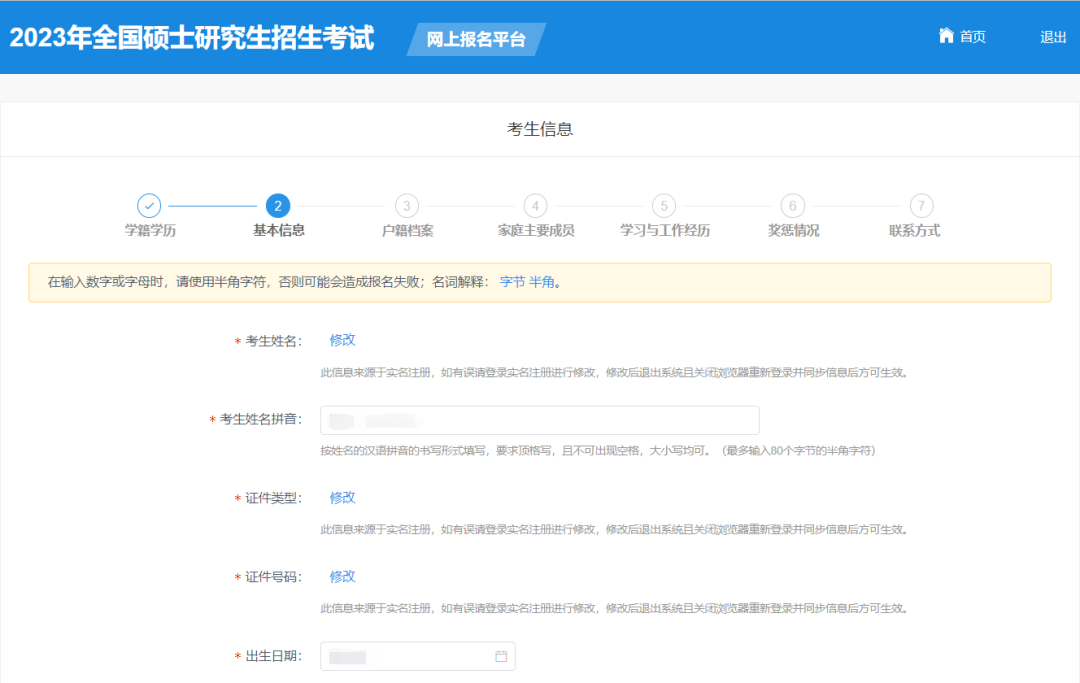1080x683 pixels.
Task: Click the 网上报名平台 banner label
Action: [476, 39]
